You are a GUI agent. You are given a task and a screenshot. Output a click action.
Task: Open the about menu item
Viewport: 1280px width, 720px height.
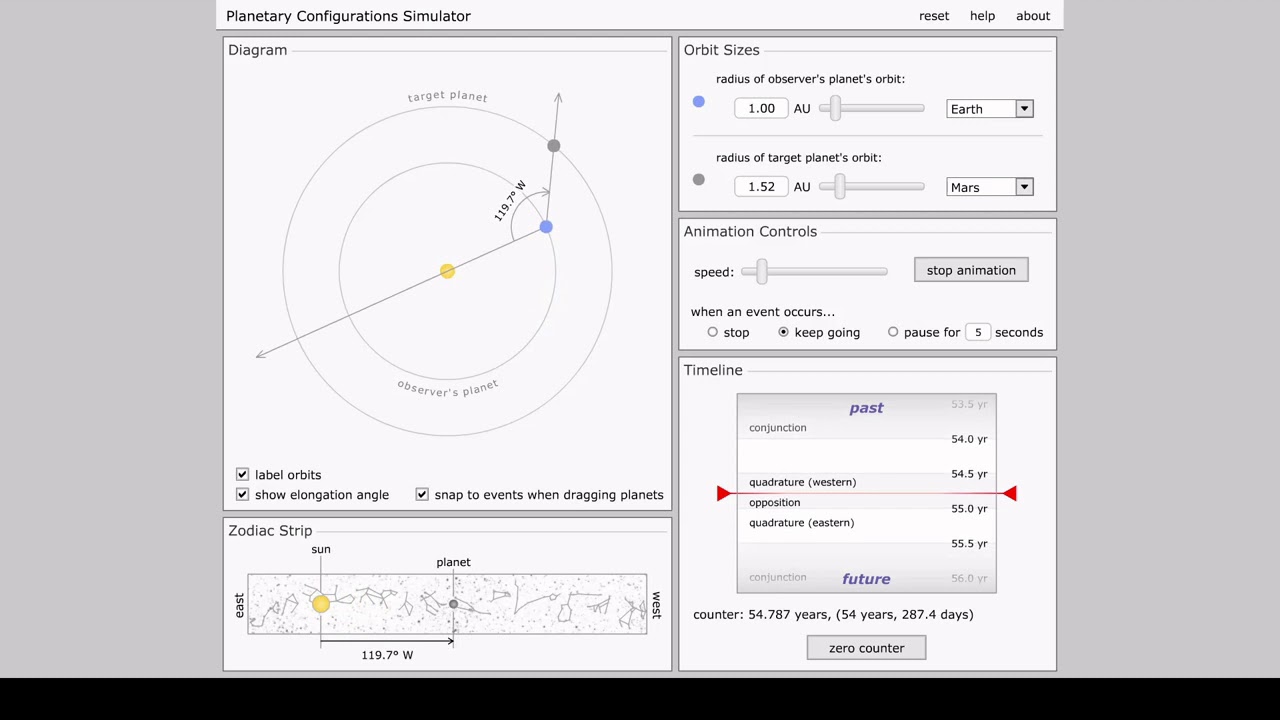point(1033,16)
